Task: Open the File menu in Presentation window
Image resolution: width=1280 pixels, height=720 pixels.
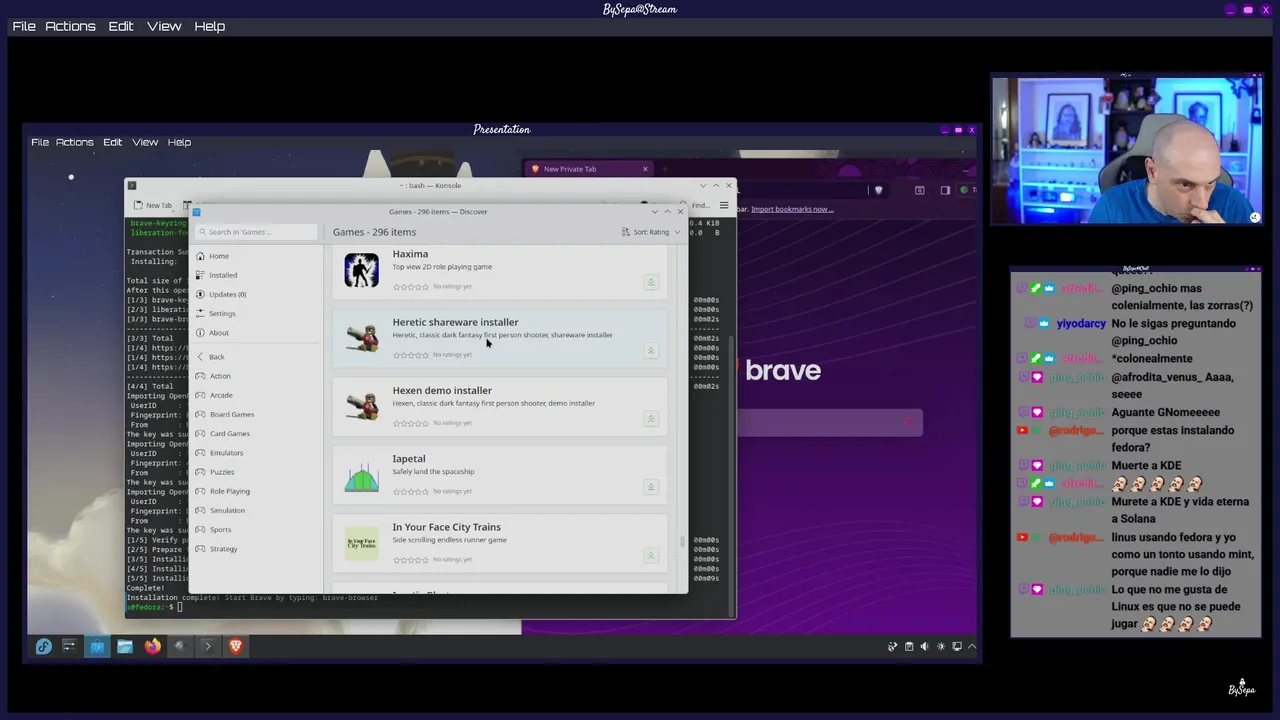Action: 40,142
